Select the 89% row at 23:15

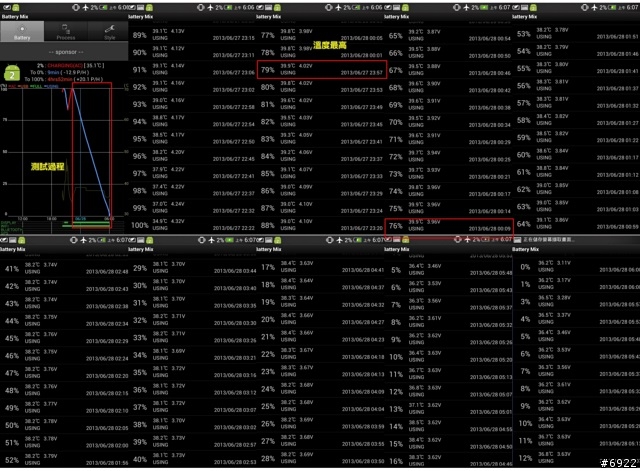point(192,35)
